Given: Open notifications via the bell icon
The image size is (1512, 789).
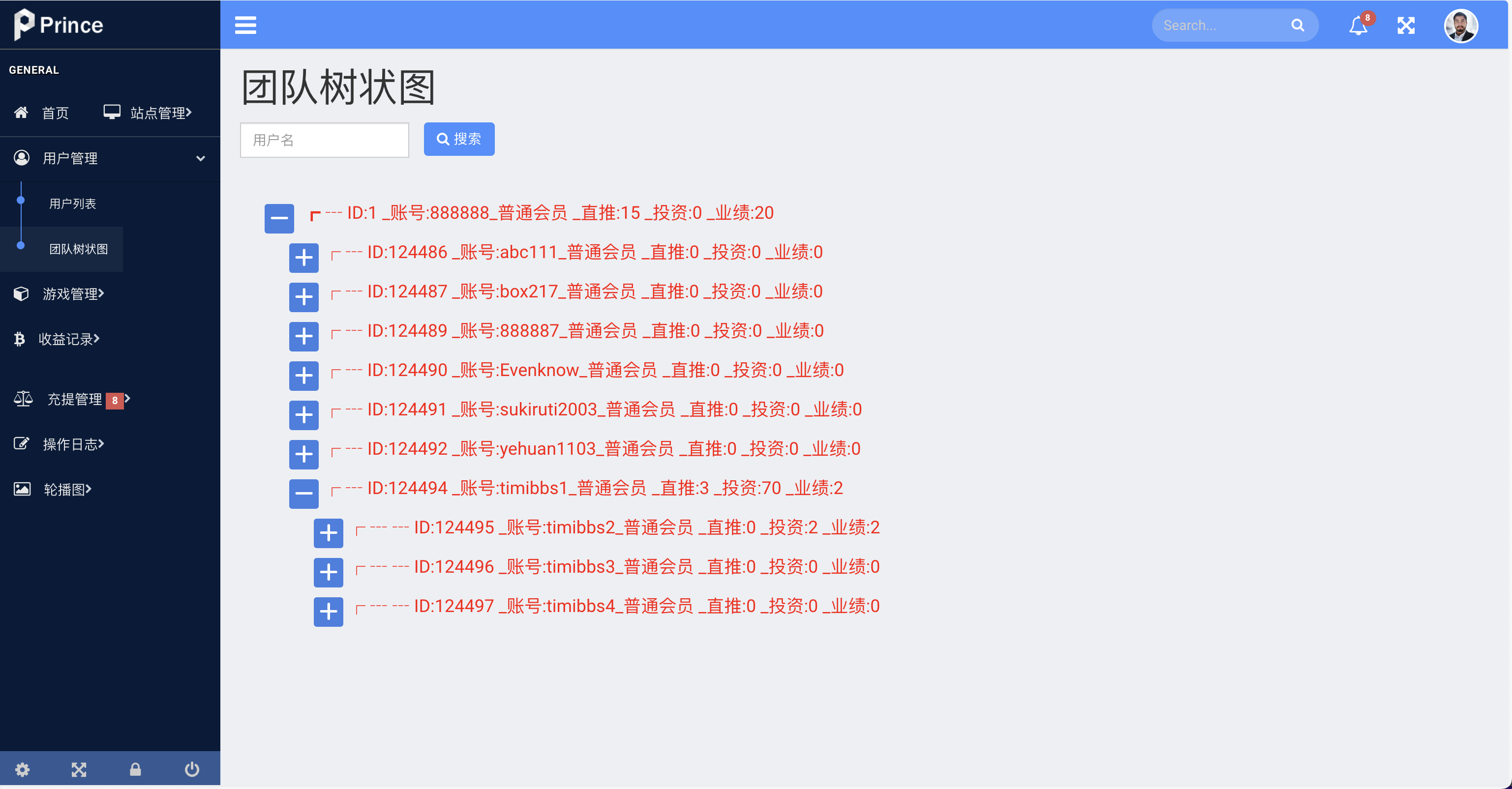Looking at the screenshot, I should [x=1357, y=26].
